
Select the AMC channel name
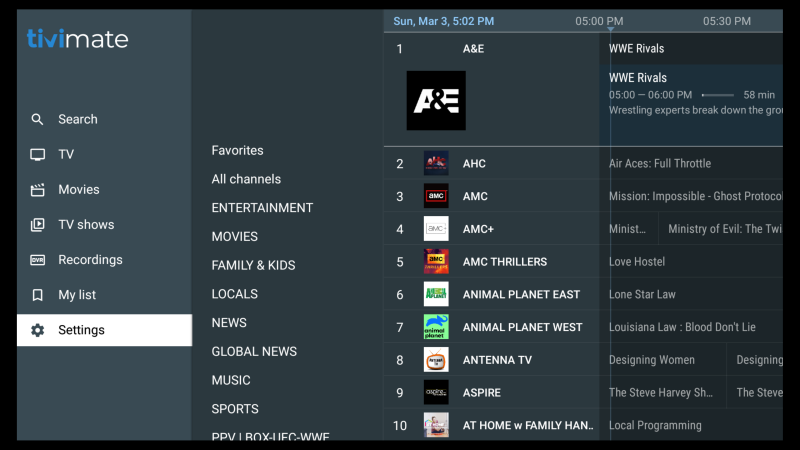coord(475,196)
